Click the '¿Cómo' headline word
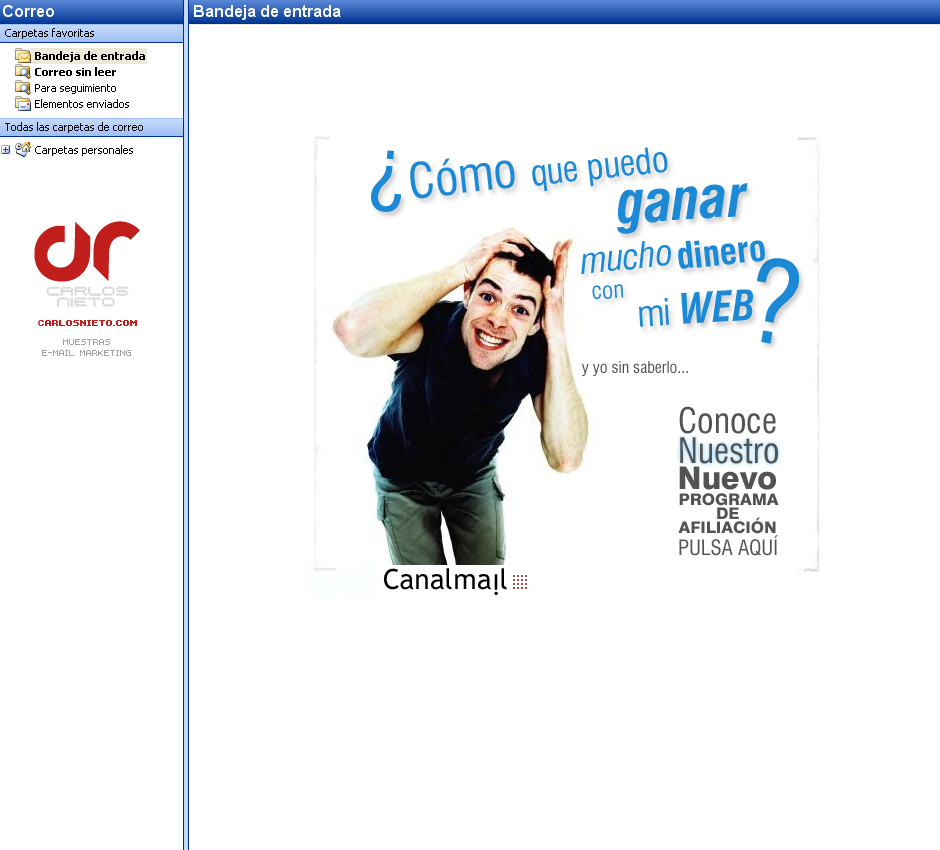Screen dimensions: 940x850 (x=442, y=182)
